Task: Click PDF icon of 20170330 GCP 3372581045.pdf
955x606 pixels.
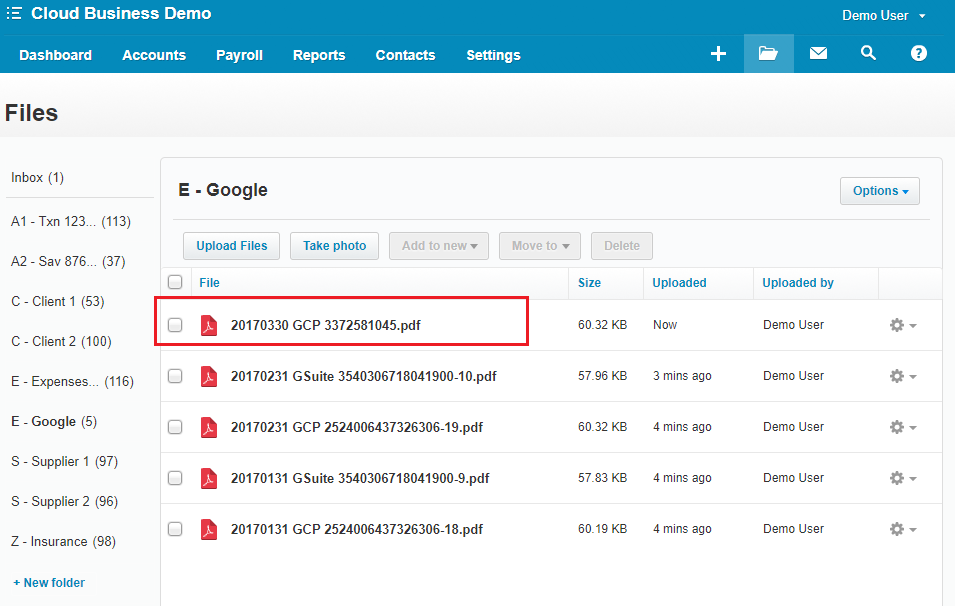Action: (x=209, y=325)
